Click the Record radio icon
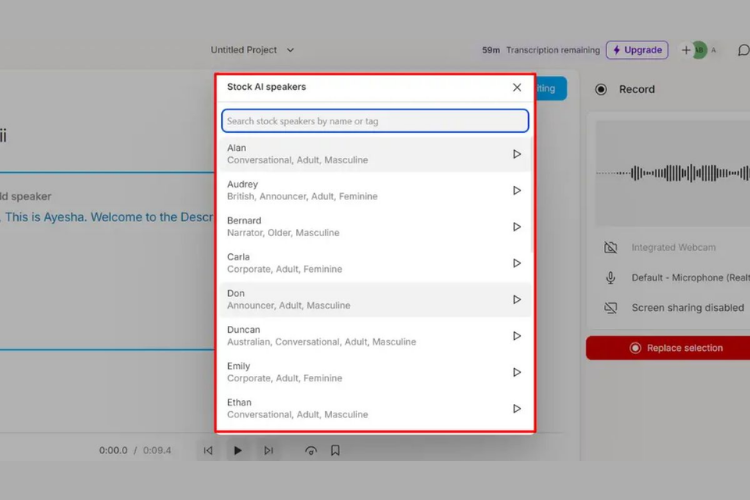Viewport: 750px width, 500px height. tap(601, 89)
